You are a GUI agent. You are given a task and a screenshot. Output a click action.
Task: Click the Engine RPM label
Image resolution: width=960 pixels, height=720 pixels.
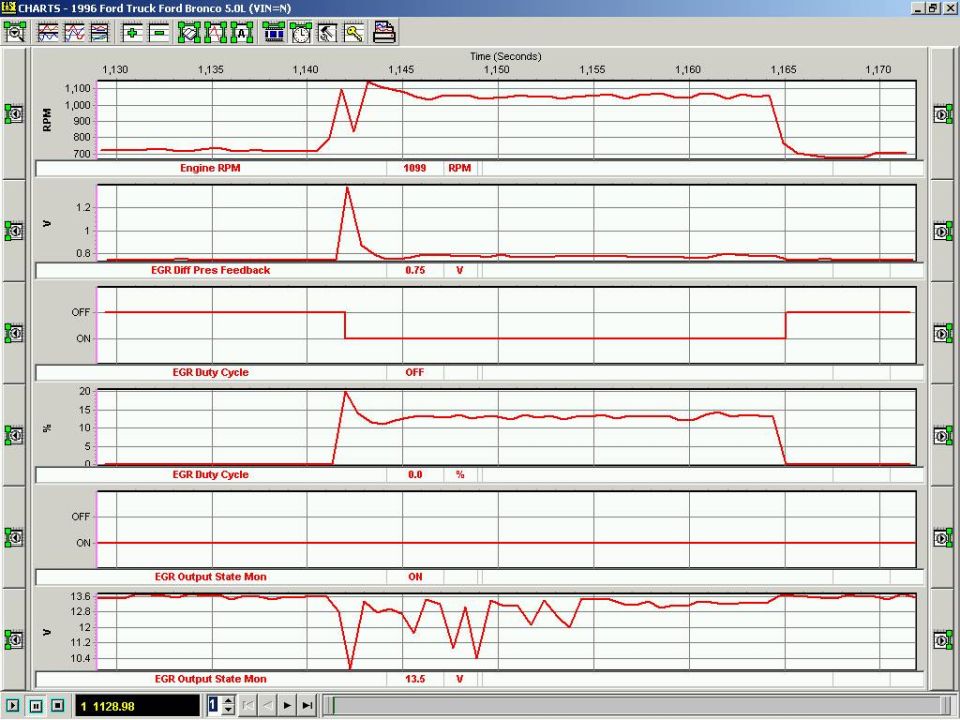[x=210, y=168]
